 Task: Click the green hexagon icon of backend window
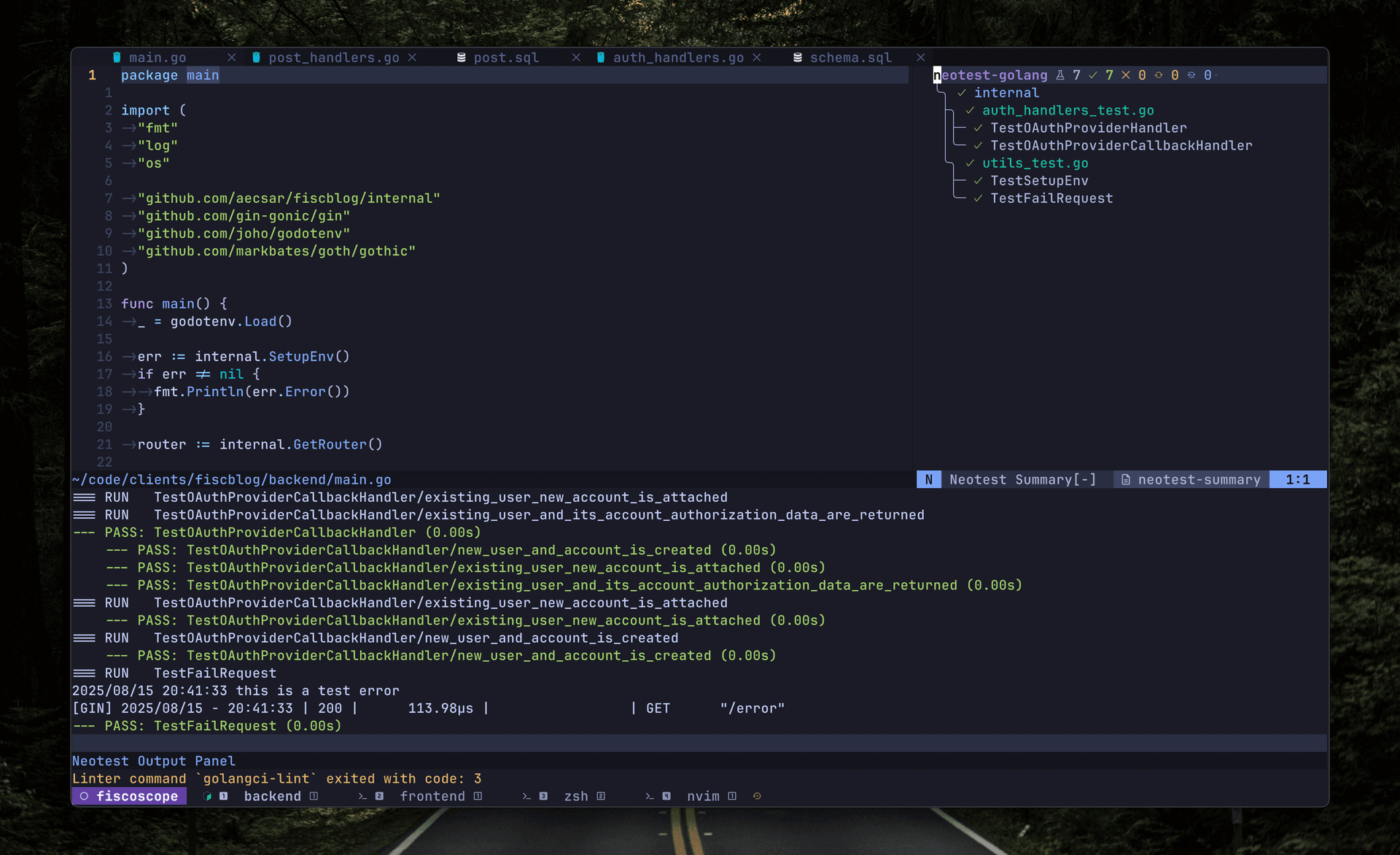207,796
